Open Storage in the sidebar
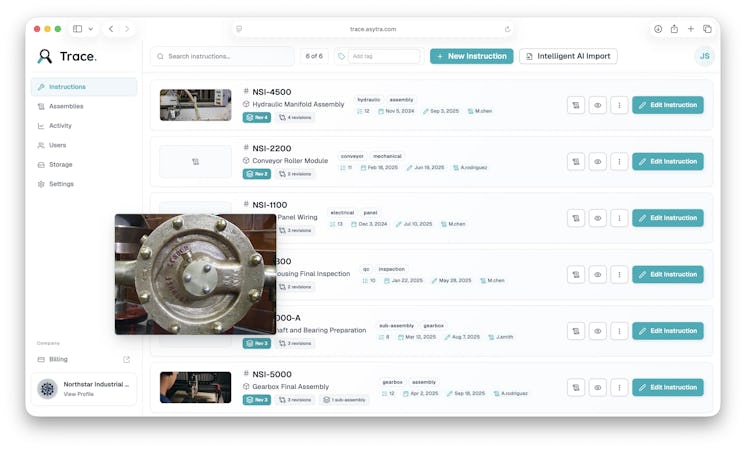 [x=84, y=165]
